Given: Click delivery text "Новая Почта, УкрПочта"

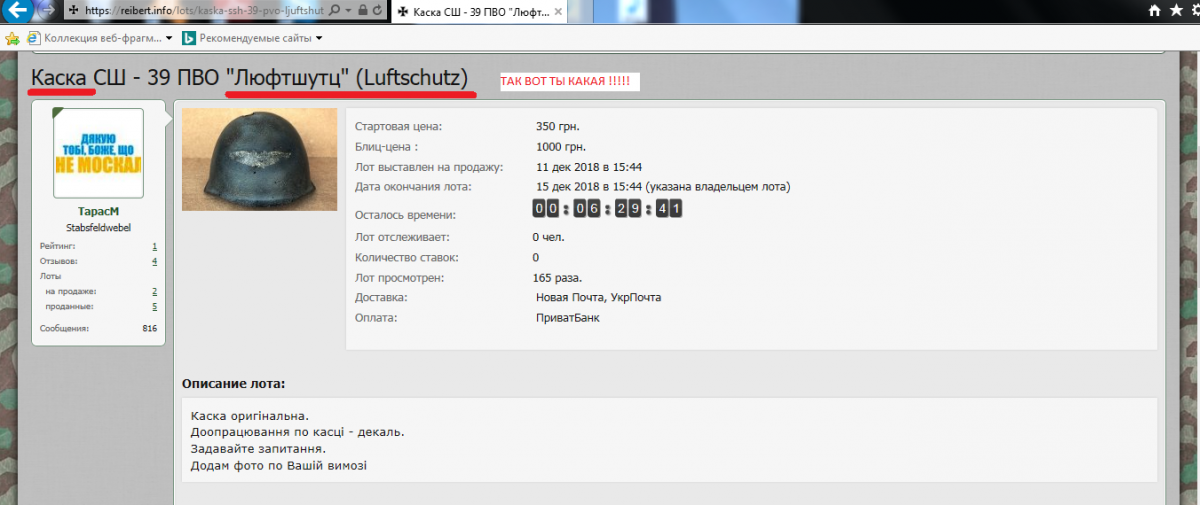Looking at the screenshot, I should [x=598, y=297].
